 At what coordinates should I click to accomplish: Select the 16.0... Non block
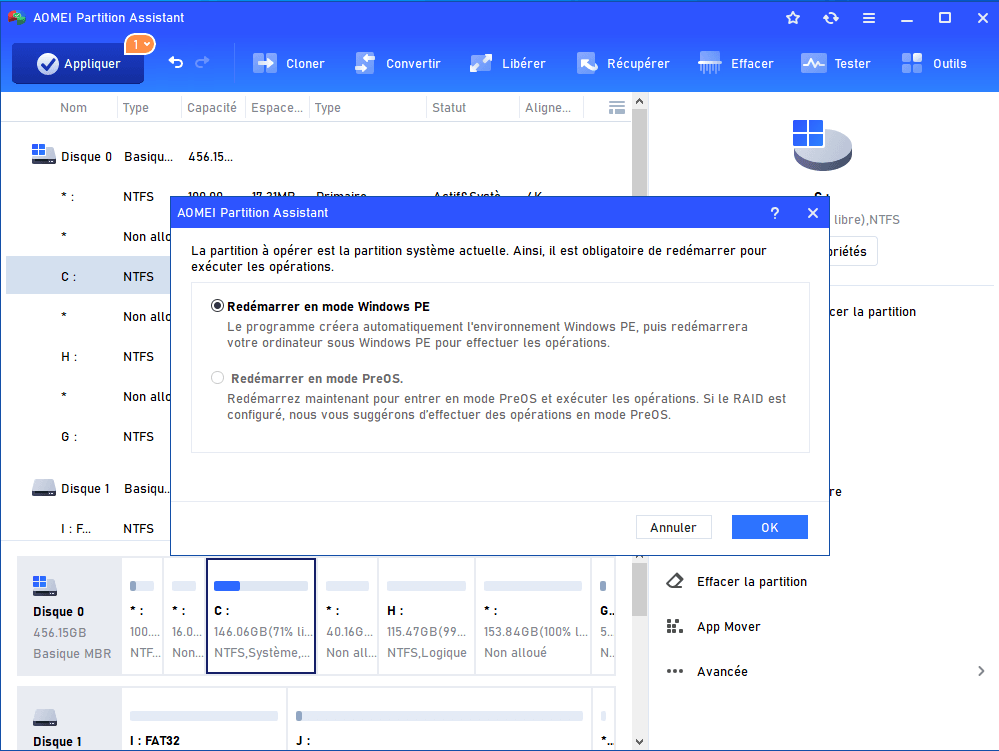click(185, 616)
